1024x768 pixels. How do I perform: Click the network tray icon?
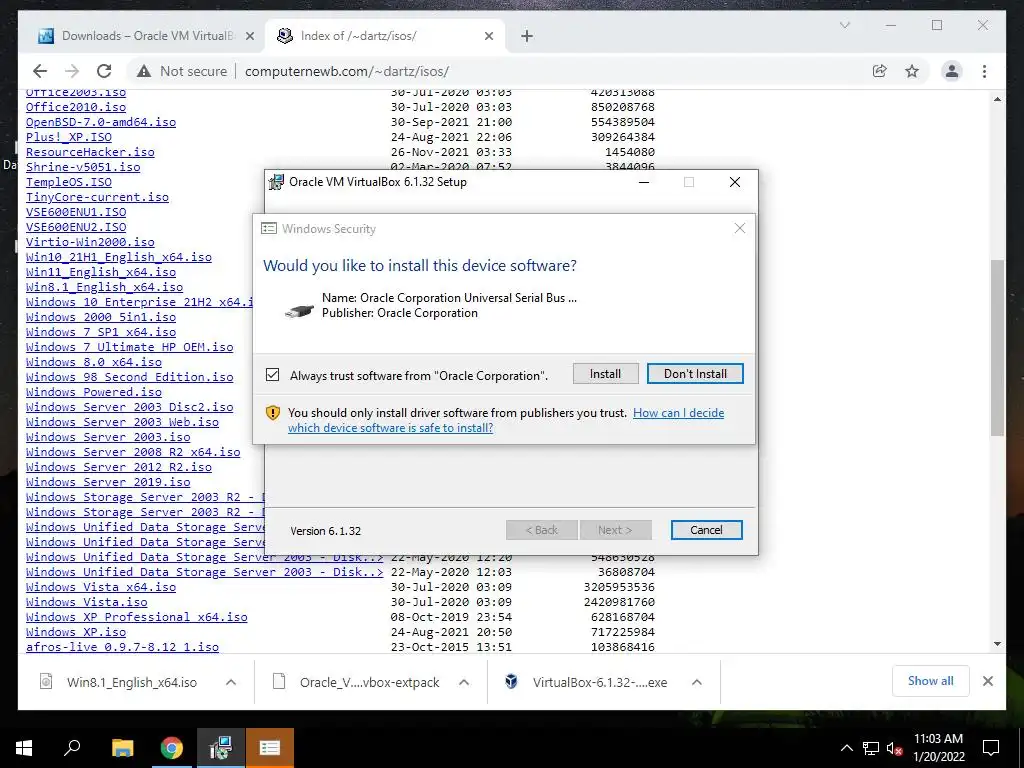pos(871,748)
